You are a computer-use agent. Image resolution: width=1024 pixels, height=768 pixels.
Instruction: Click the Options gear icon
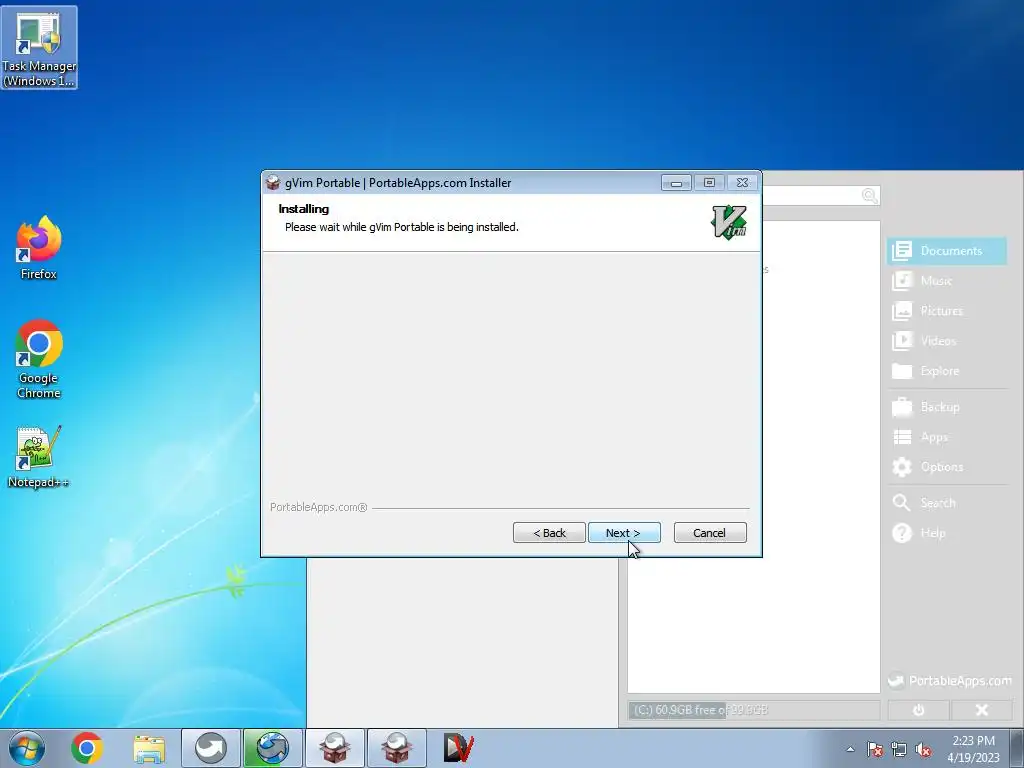tap(902, 467)
